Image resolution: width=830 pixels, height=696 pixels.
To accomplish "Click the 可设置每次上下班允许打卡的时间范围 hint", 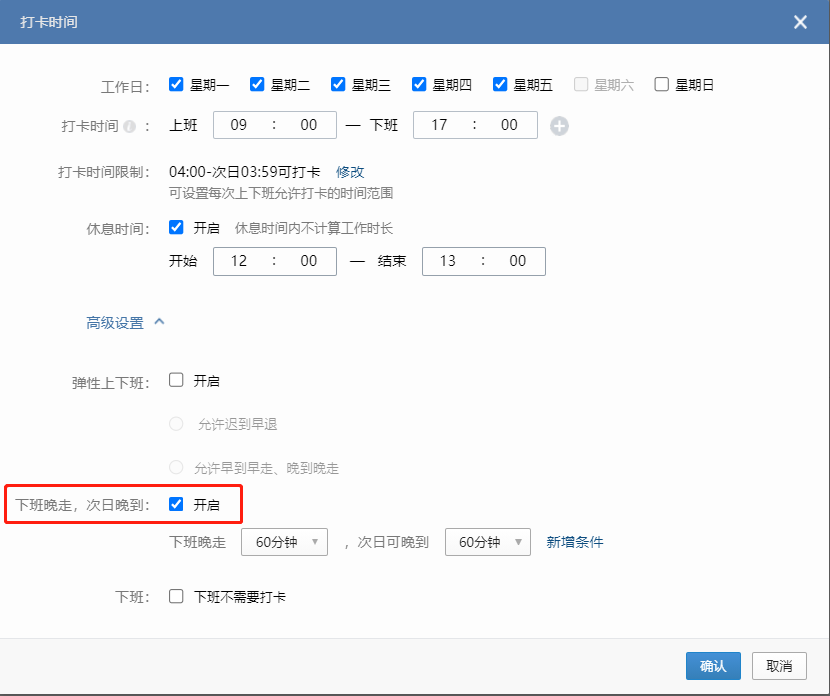I will [x=281, y=193].
